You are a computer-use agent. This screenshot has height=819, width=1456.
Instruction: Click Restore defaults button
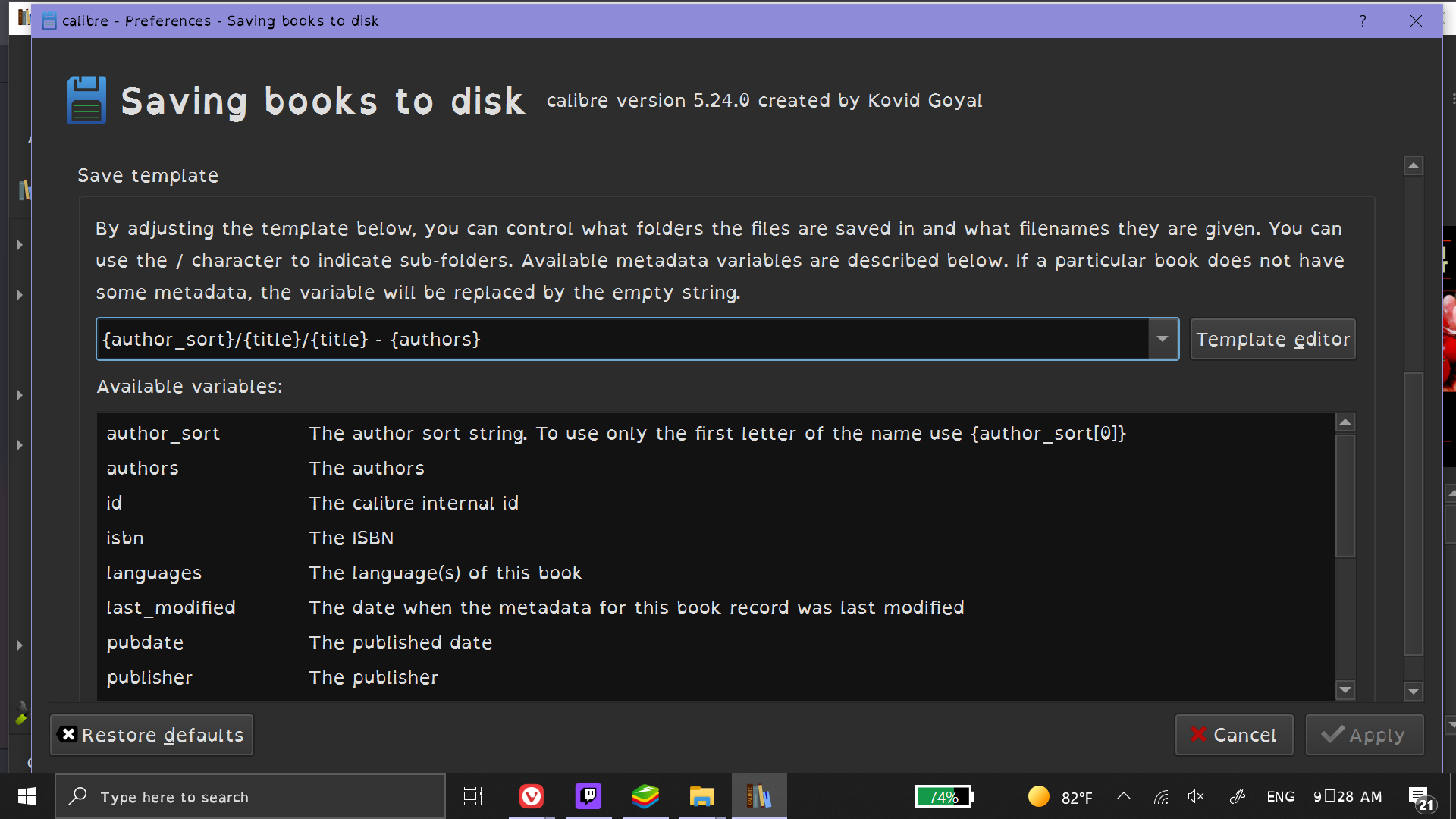152,735
